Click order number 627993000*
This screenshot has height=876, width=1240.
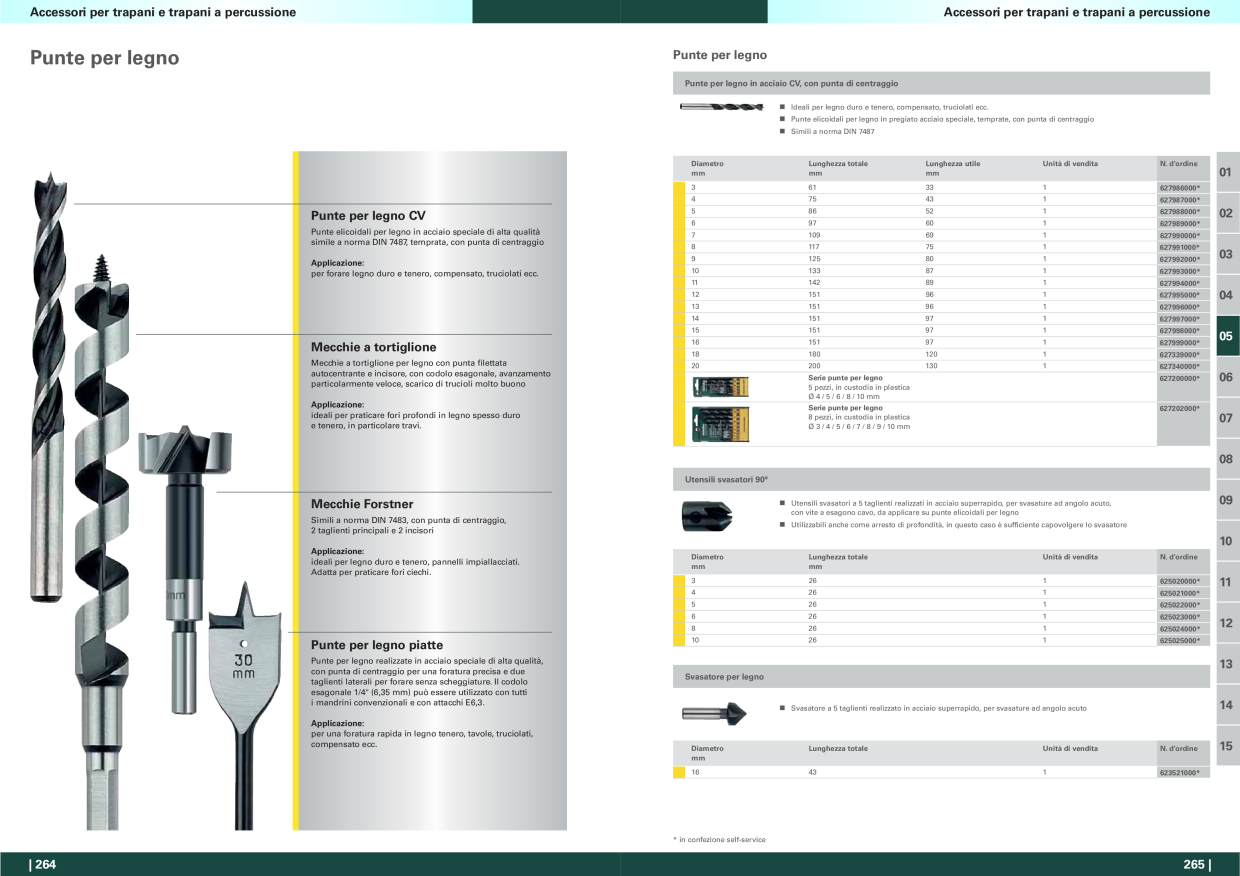click(x=1179, y=271)
